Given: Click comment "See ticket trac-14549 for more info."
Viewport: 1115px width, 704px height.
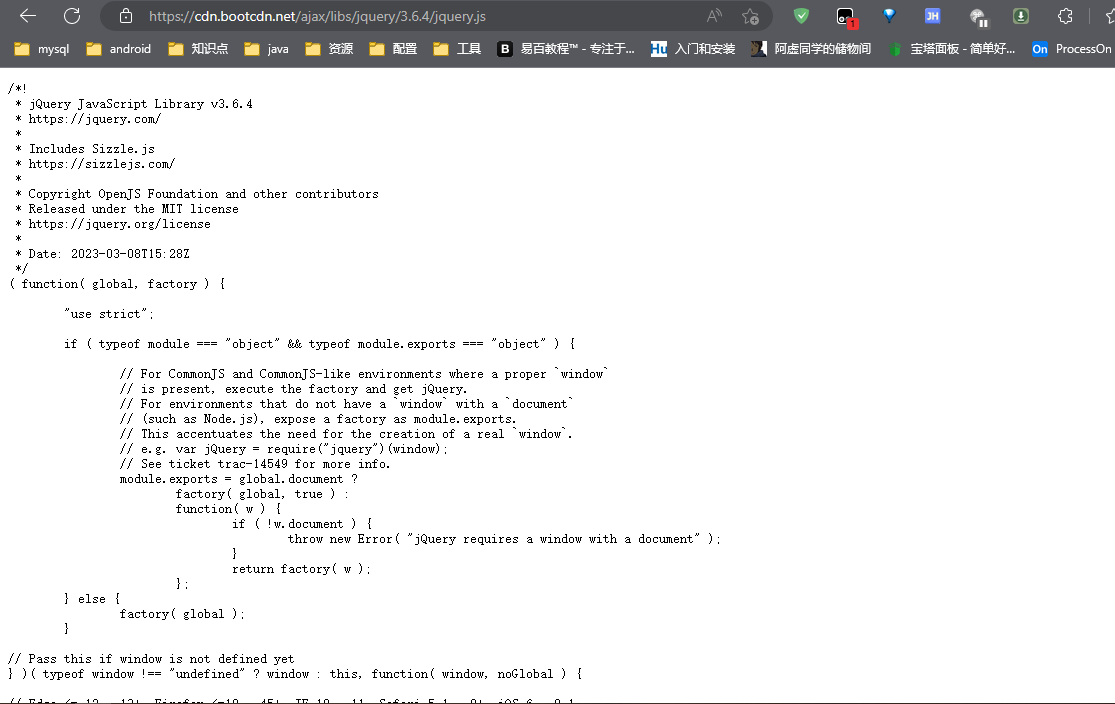Looking at the screenshot, I should click(255, 464).
